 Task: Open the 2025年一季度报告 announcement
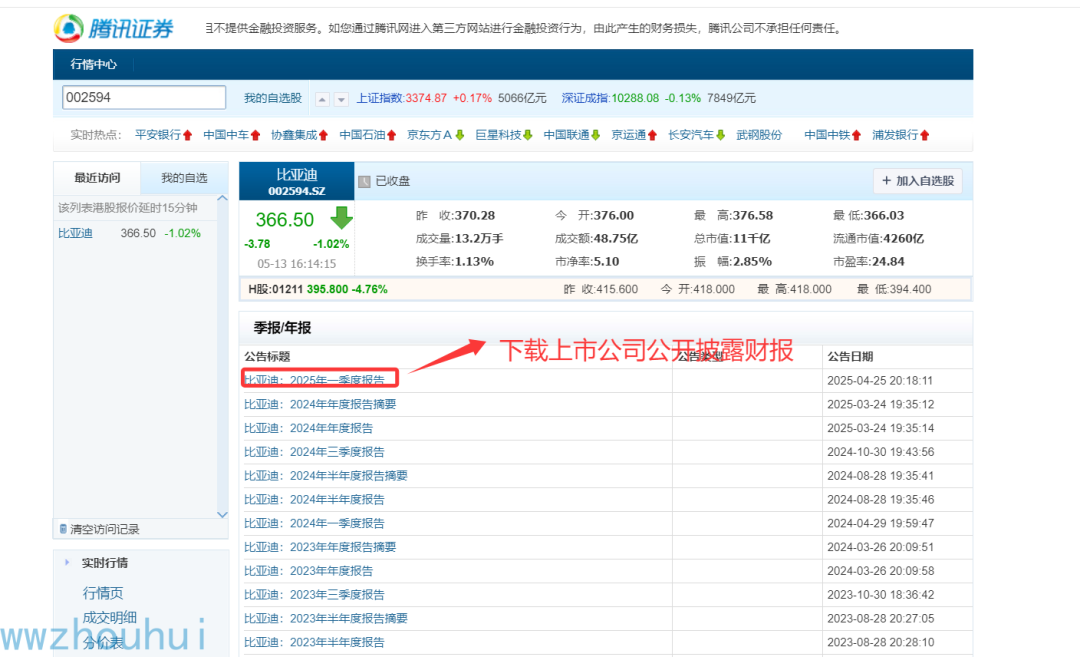coord(314,380)
